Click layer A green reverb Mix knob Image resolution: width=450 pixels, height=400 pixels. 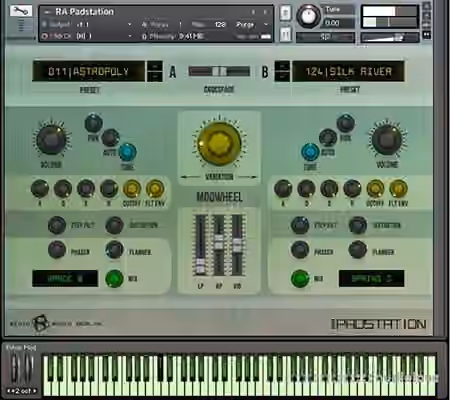[114, 279]
